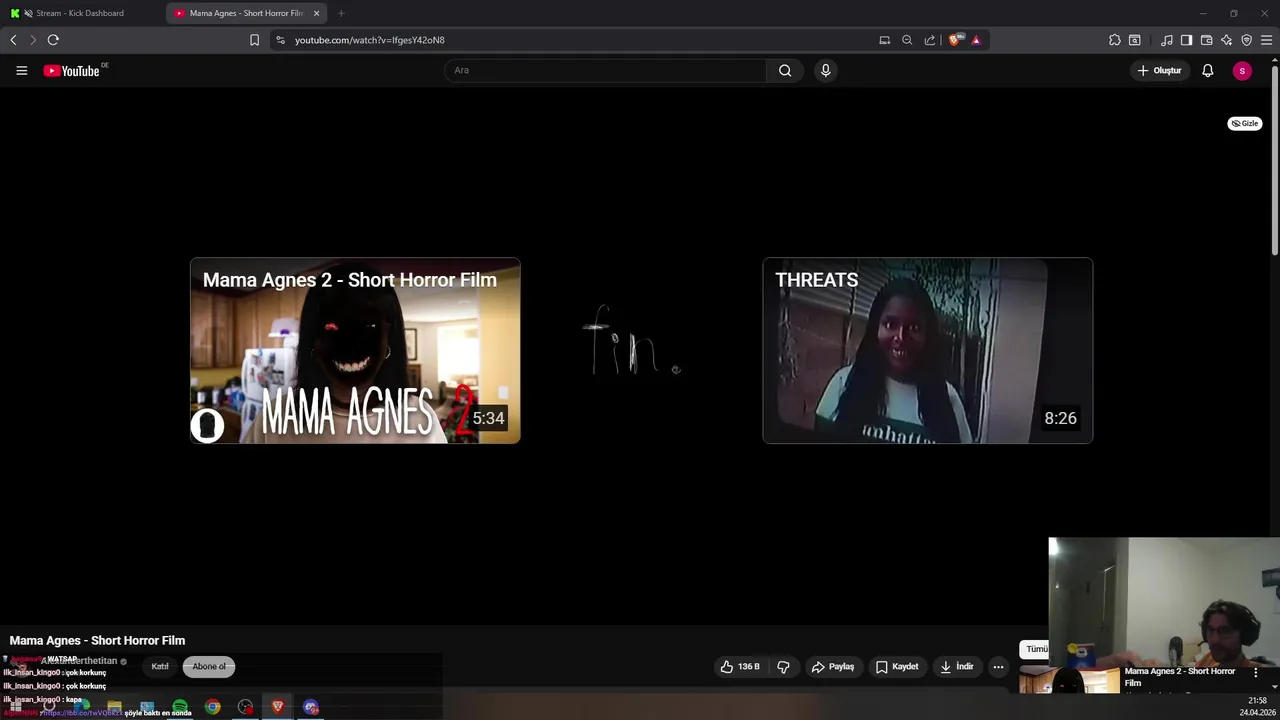The width and height of the screenshot is (1280, 720).
Task: Open media control music note icon
Action: point(1167,40)
